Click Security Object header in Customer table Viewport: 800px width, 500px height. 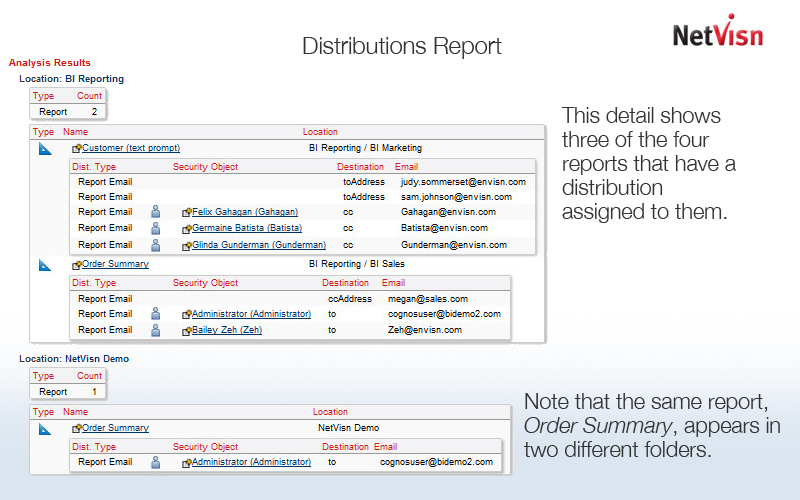(205, 167)
